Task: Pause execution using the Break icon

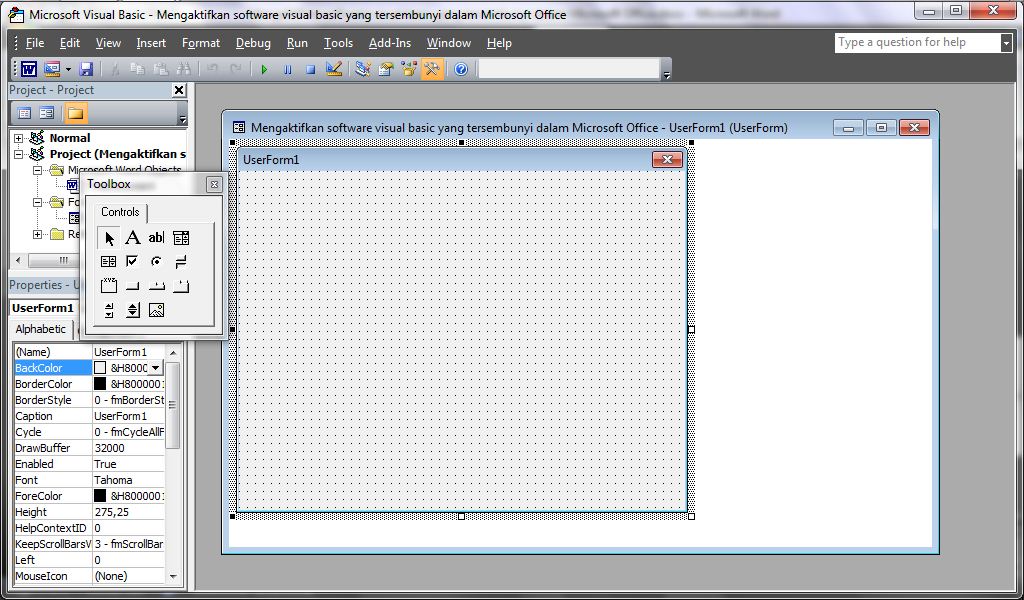Action: [x=288, y=68]
